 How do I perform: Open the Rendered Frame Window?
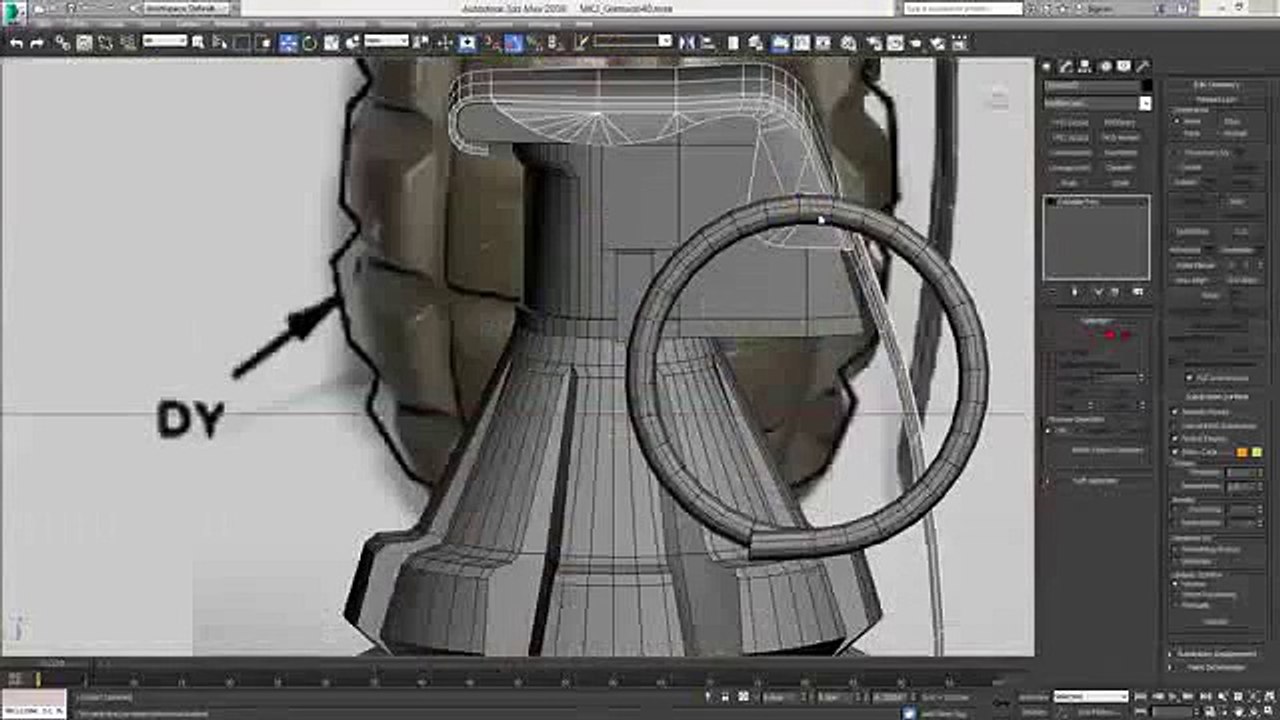[895, 43]
